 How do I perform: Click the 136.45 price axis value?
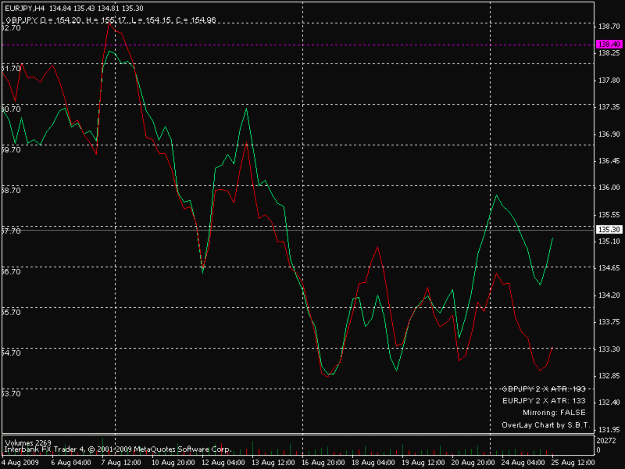[x=609, y=161]
